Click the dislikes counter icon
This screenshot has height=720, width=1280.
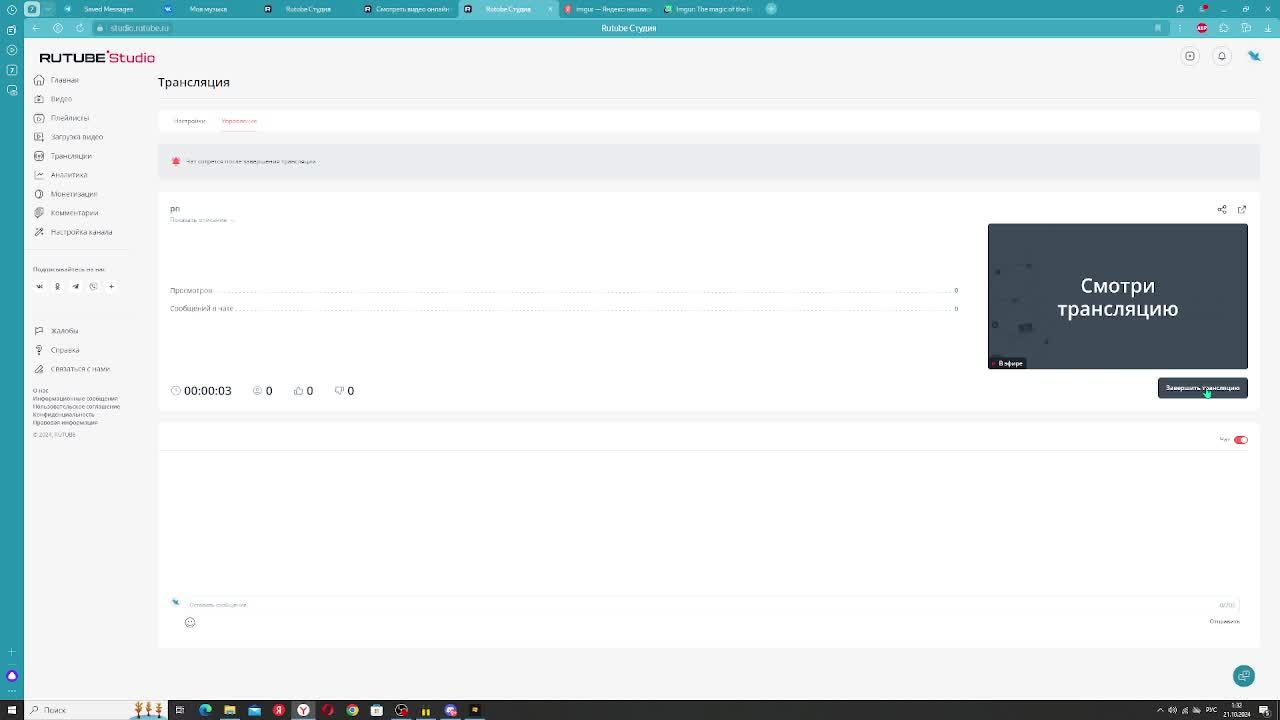point(339,391)
